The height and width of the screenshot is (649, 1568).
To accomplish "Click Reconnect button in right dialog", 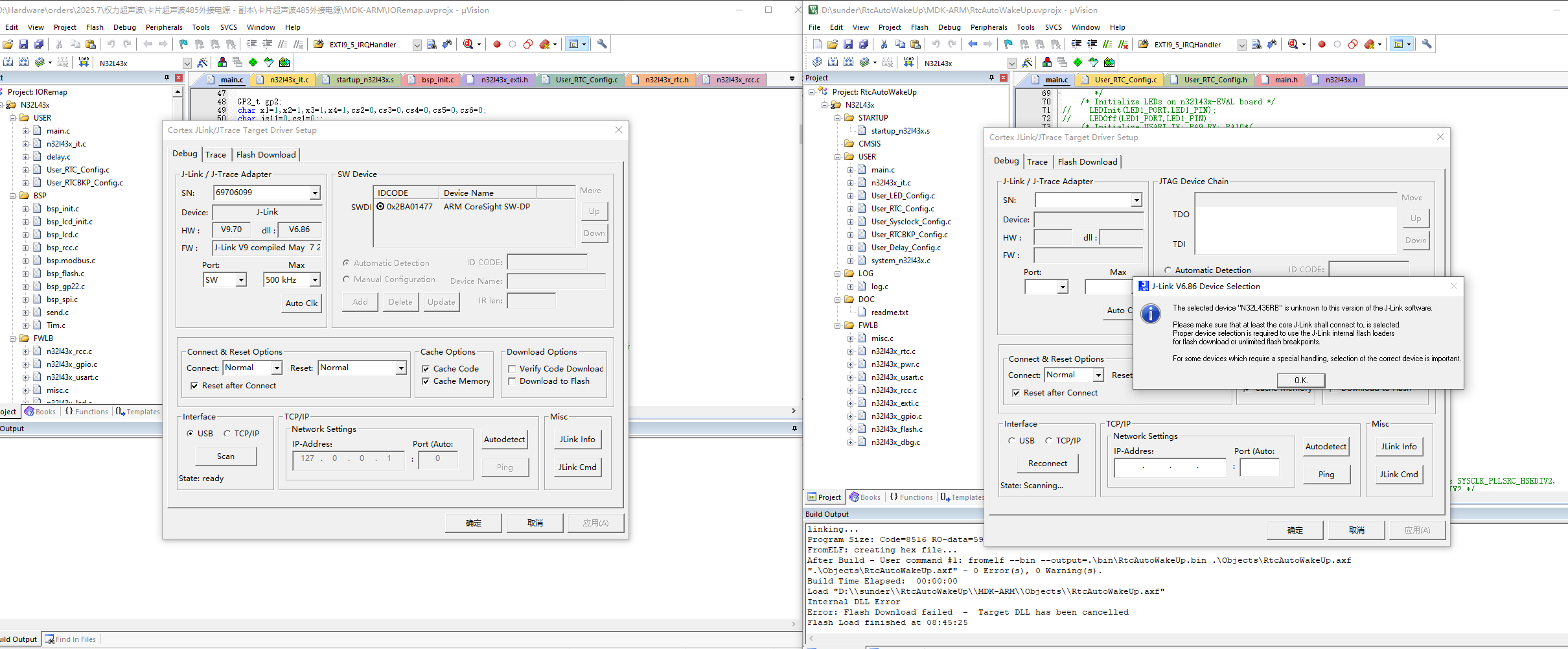I will pos(1048,463).
